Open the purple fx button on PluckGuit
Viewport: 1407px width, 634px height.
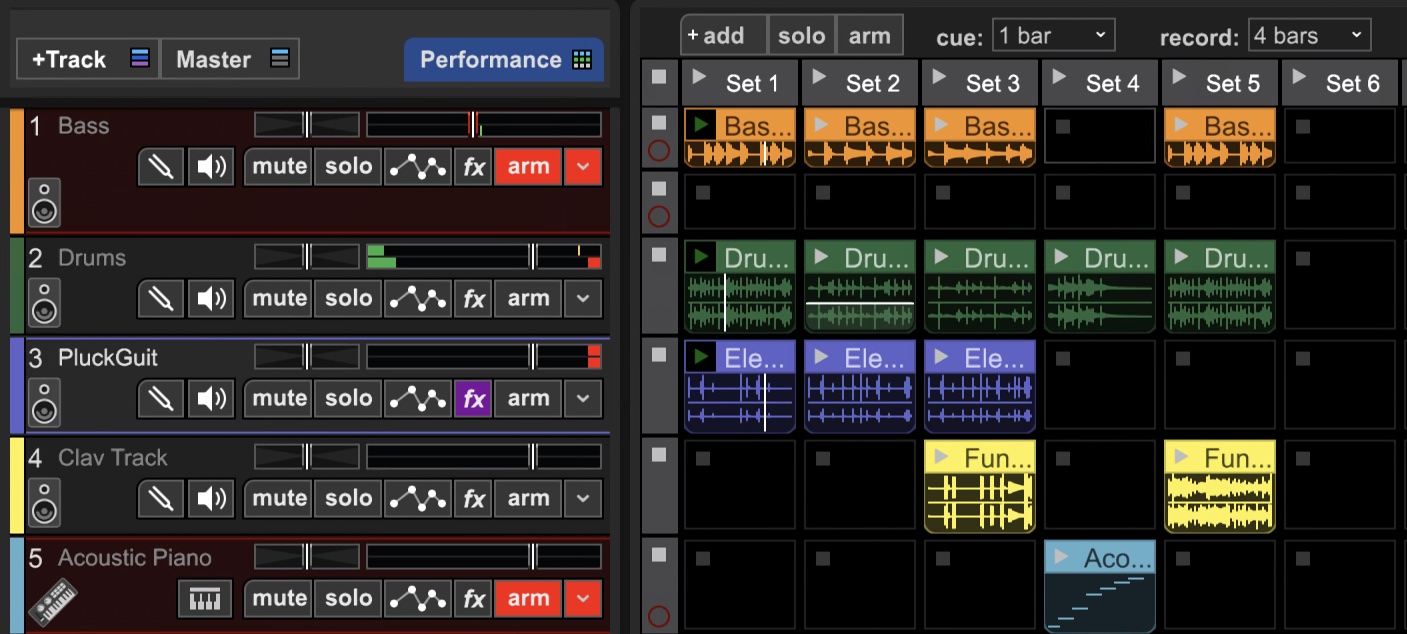473,399
